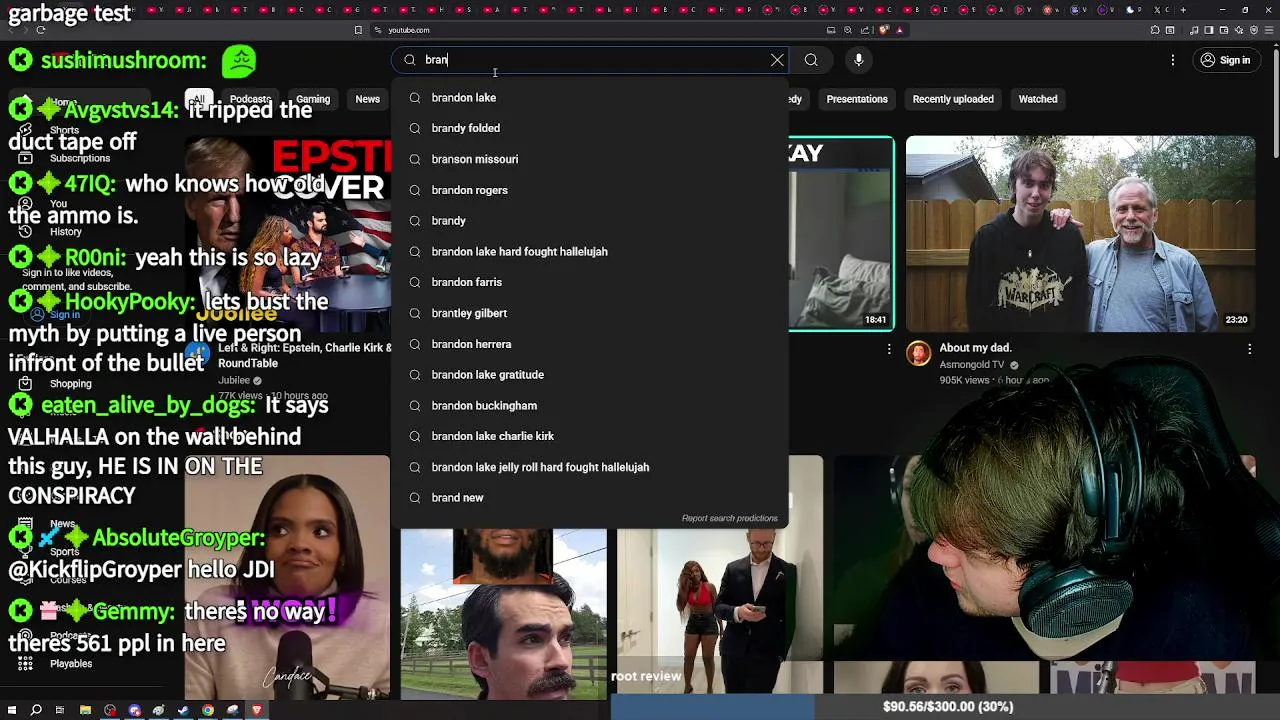Screen dimensions: 1280x720
Task: Click the magnifier search button beside the search box
Action: [811, 60]
